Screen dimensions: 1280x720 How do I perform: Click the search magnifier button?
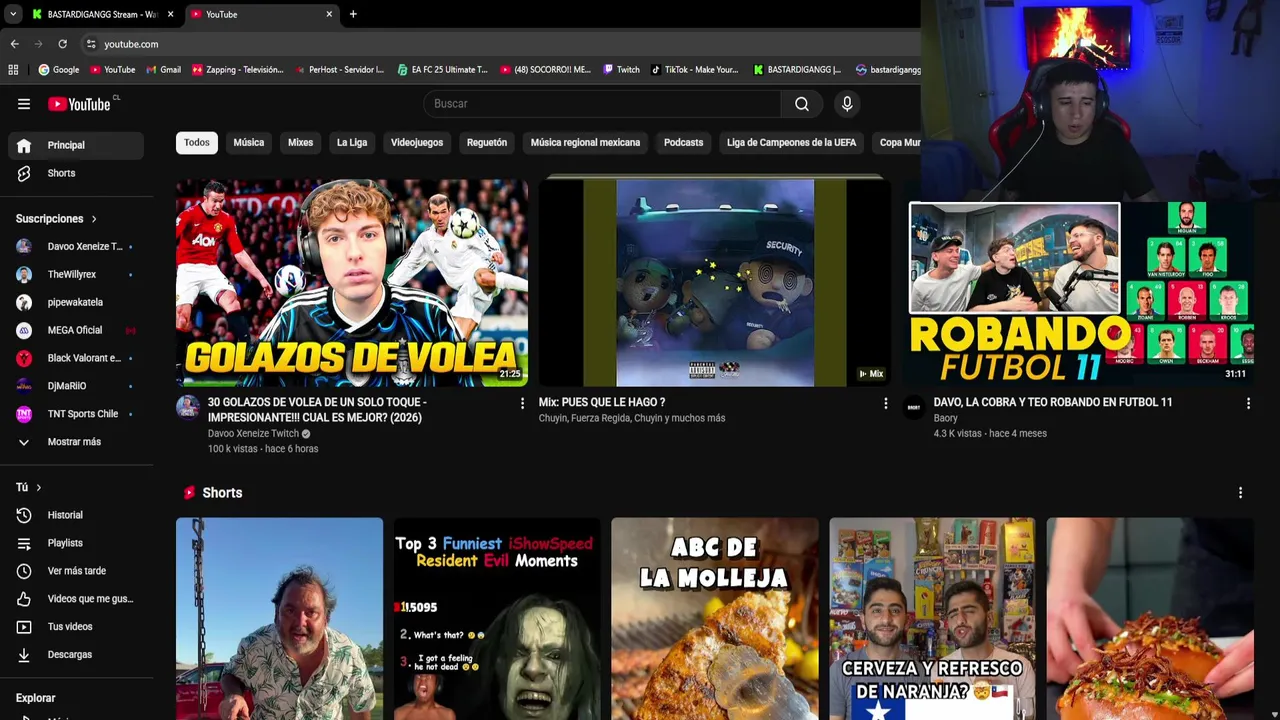(x=802, y=104)
